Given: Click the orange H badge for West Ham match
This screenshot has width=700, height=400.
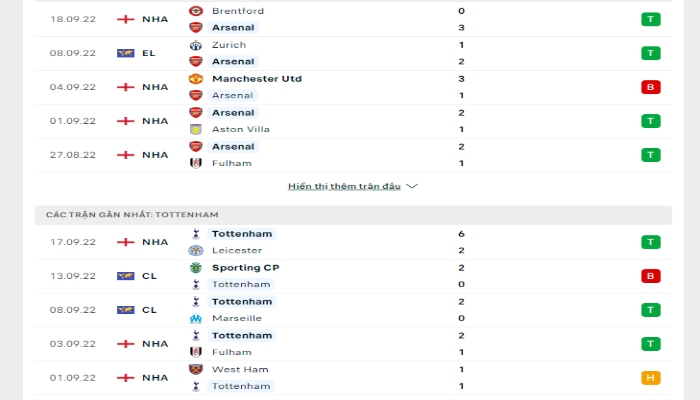Looking at the screenshot, I should pos(650,378).
